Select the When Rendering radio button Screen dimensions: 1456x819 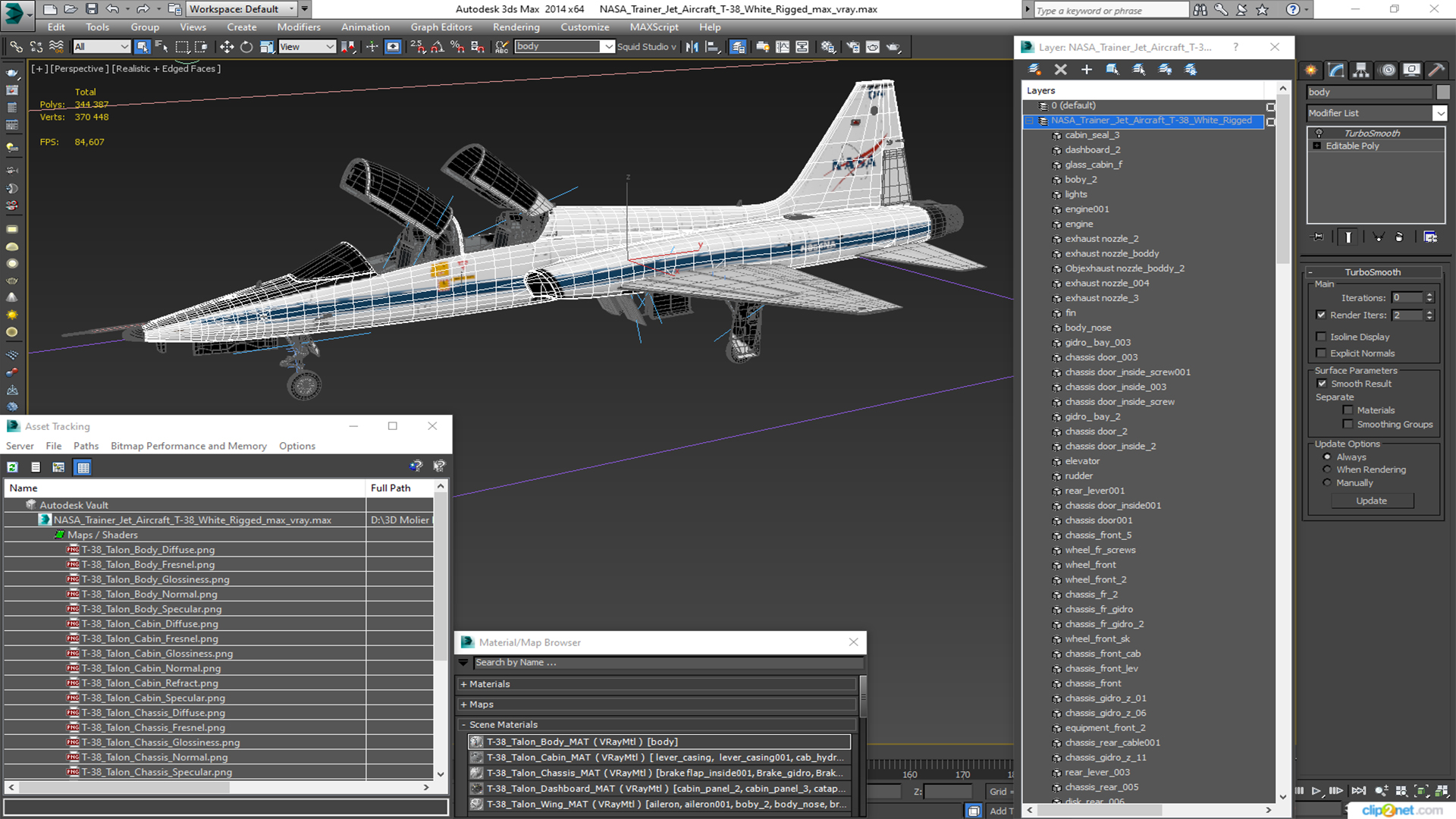pos(1327,469)
